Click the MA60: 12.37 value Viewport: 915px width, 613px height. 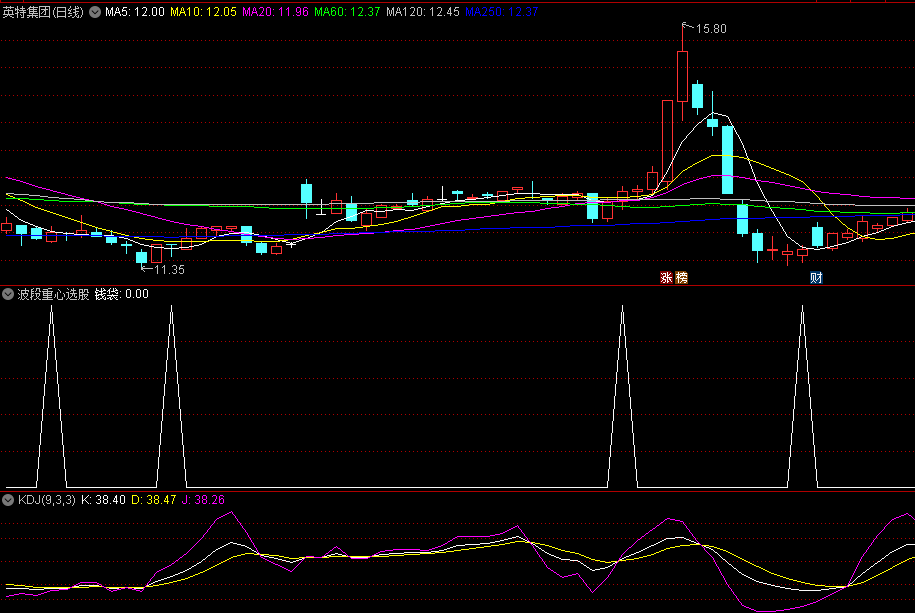pyautogui.click(x=347, y=12)
